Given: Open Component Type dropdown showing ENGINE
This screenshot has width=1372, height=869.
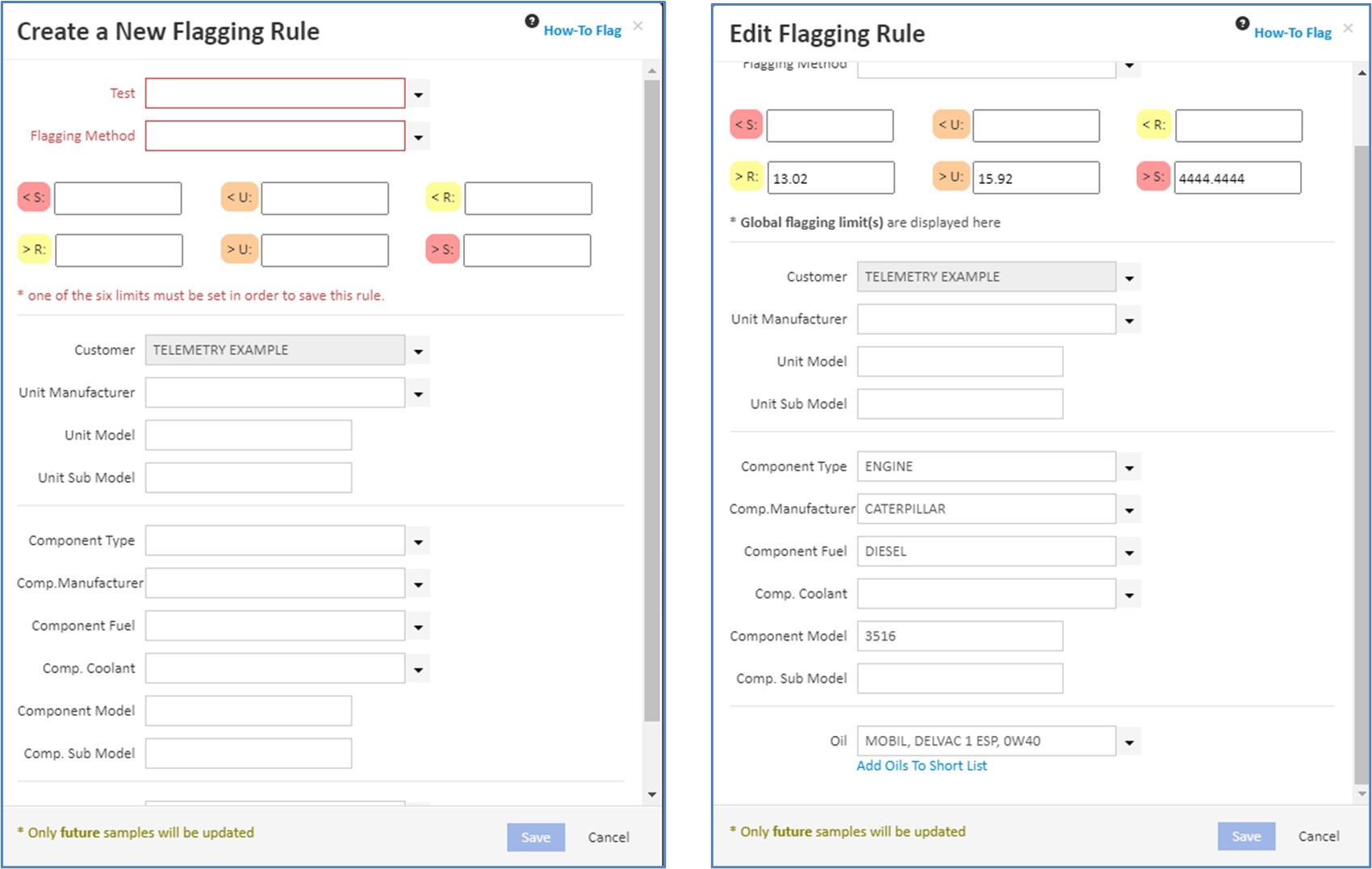Looking at the screenshot, I should point(1129,468).
